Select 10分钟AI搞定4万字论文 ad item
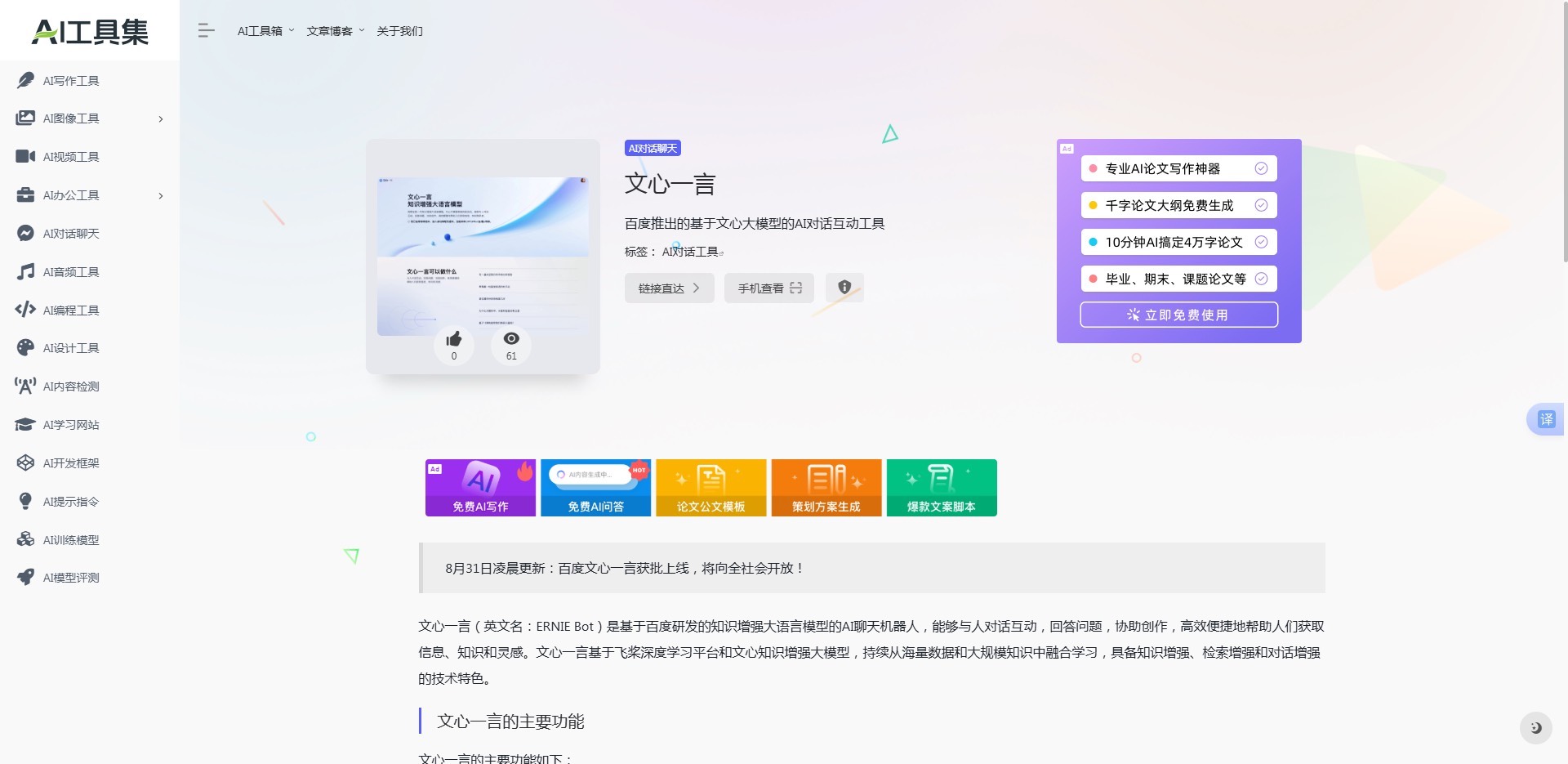Screen dimensions: 1568x764 tap(1178, 242)
